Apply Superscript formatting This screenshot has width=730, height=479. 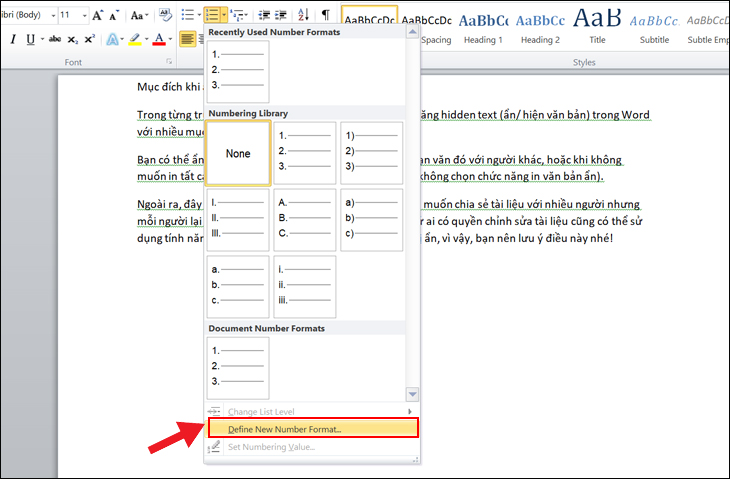(89, 40)
